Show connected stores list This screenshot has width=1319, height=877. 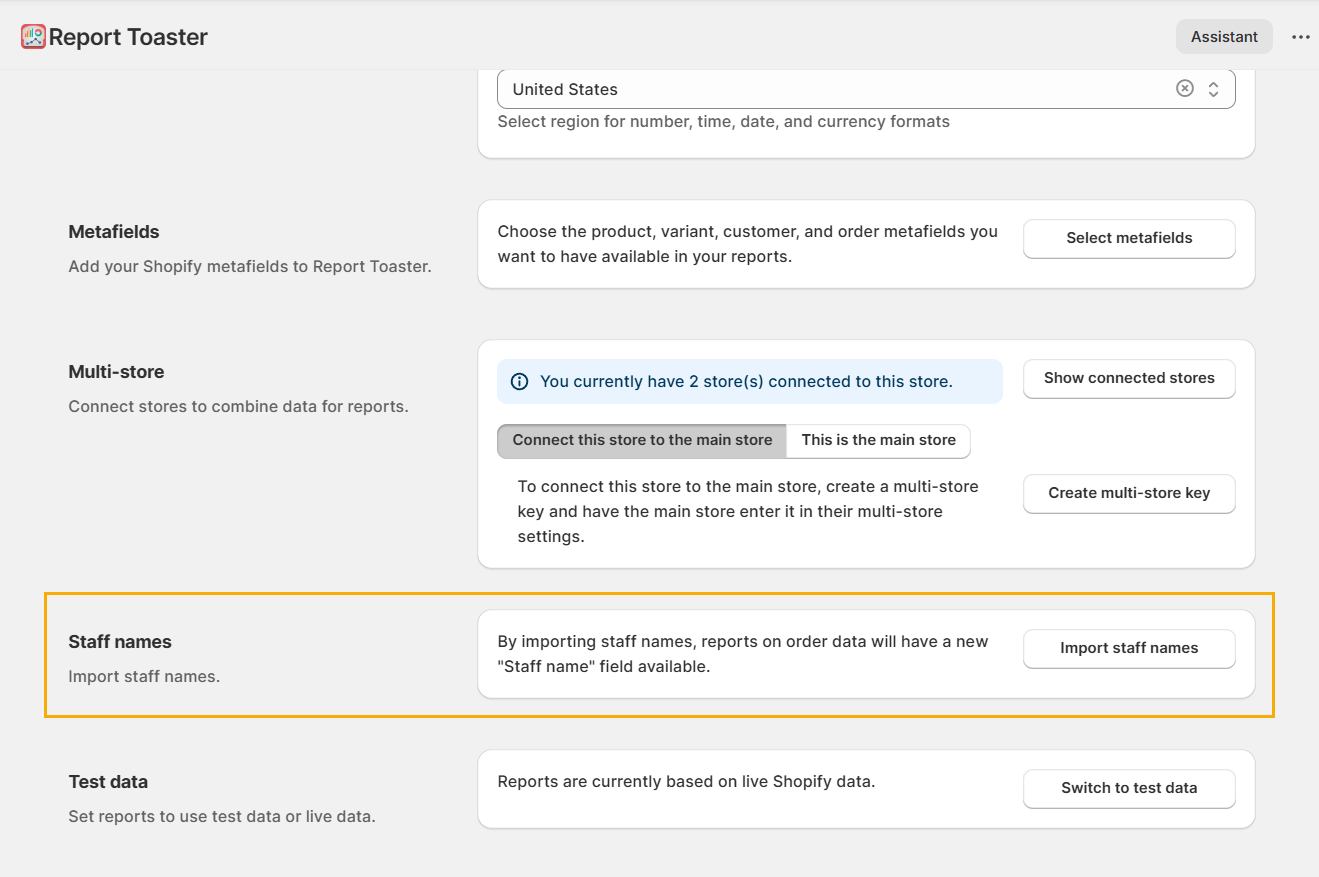click(x=1128, y=378)
